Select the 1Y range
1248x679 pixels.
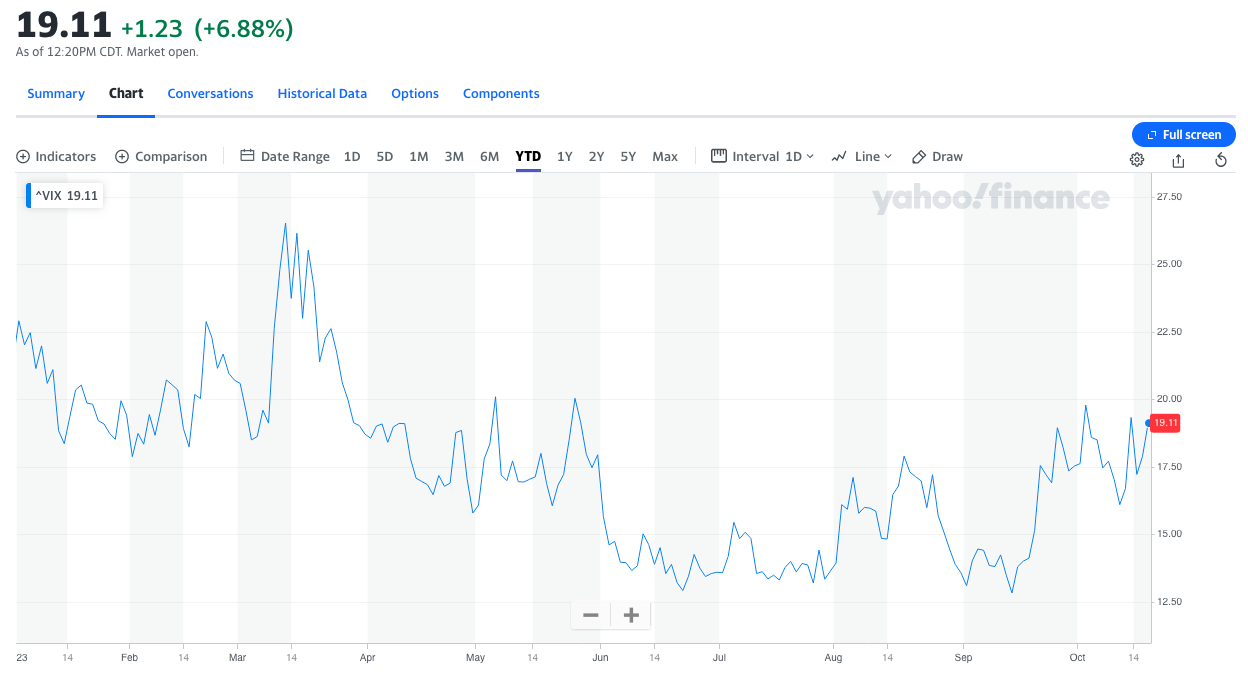tap(565, 156)
